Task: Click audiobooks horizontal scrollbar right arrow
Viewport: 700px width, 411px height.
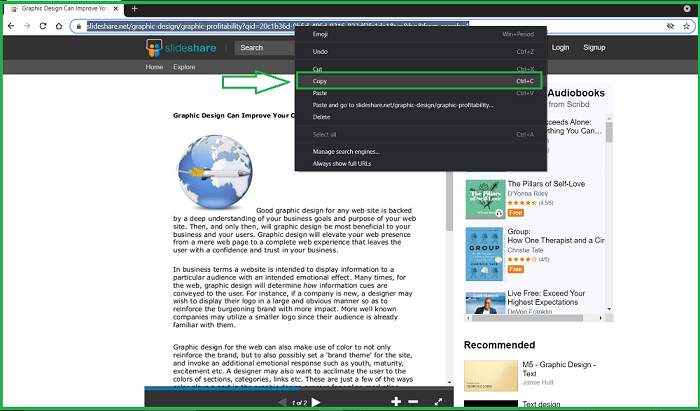Action: click(601, 318)
